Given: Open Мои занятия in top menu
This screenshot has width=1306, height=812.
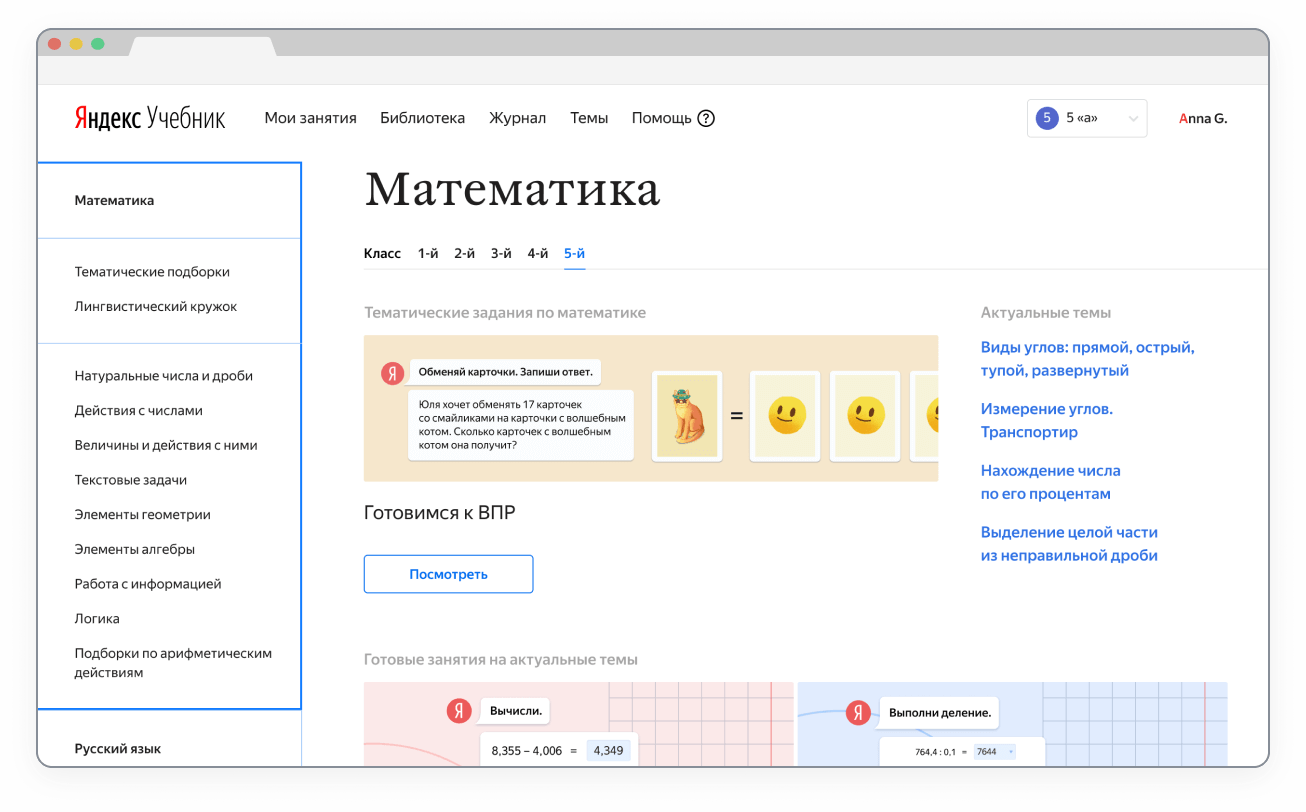Looking at the screenshot, I should click(310, 118).
